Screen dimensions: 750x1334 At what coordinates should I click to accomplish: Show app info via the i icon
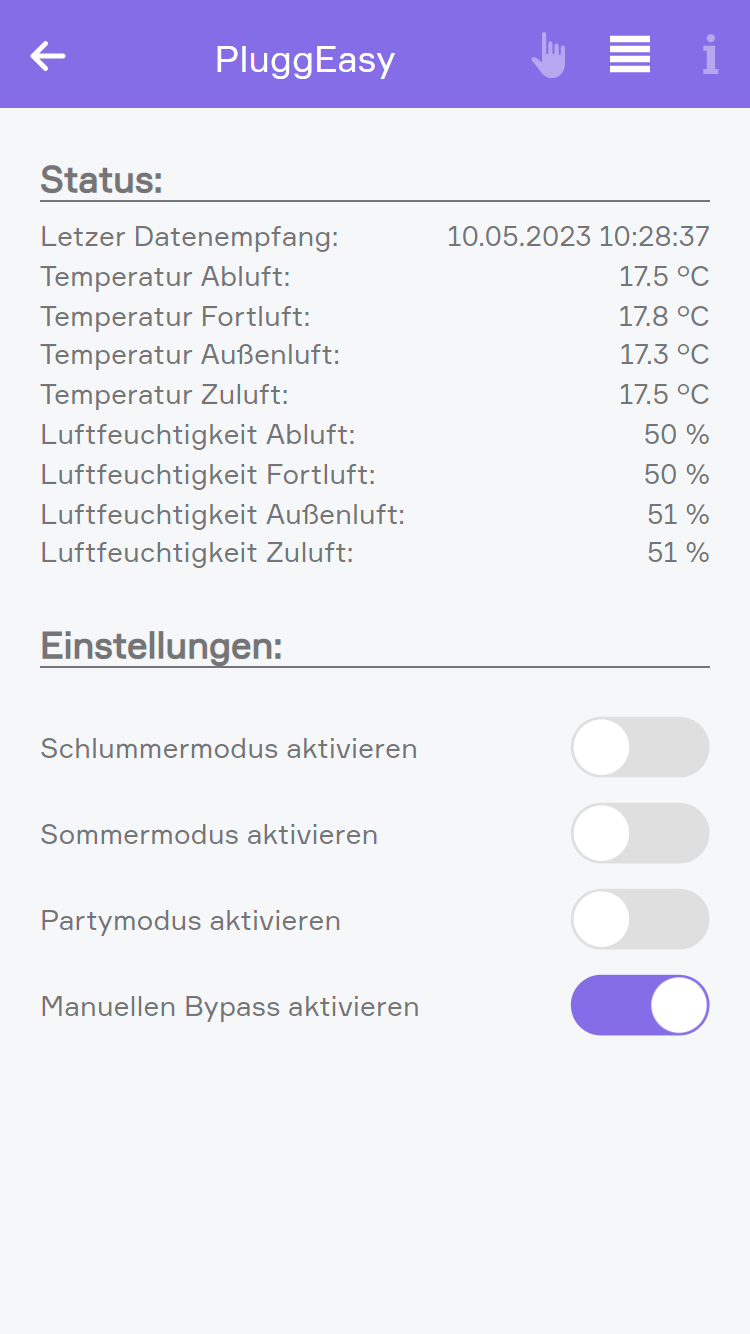coord(710,55)
